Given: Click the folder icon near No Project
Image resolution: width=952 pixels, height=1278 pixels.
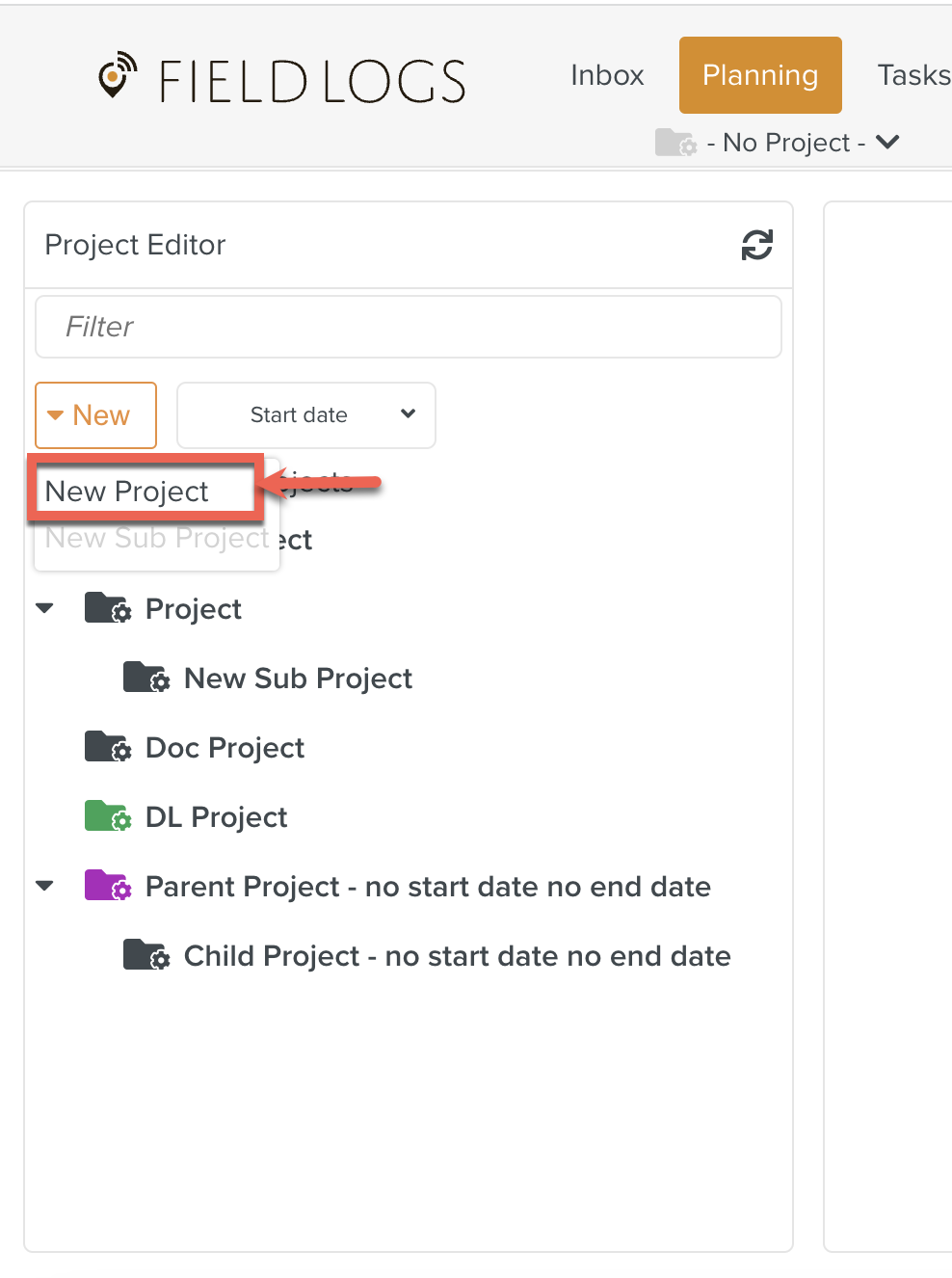Looking at the screenshot, I should pos(677,142).
